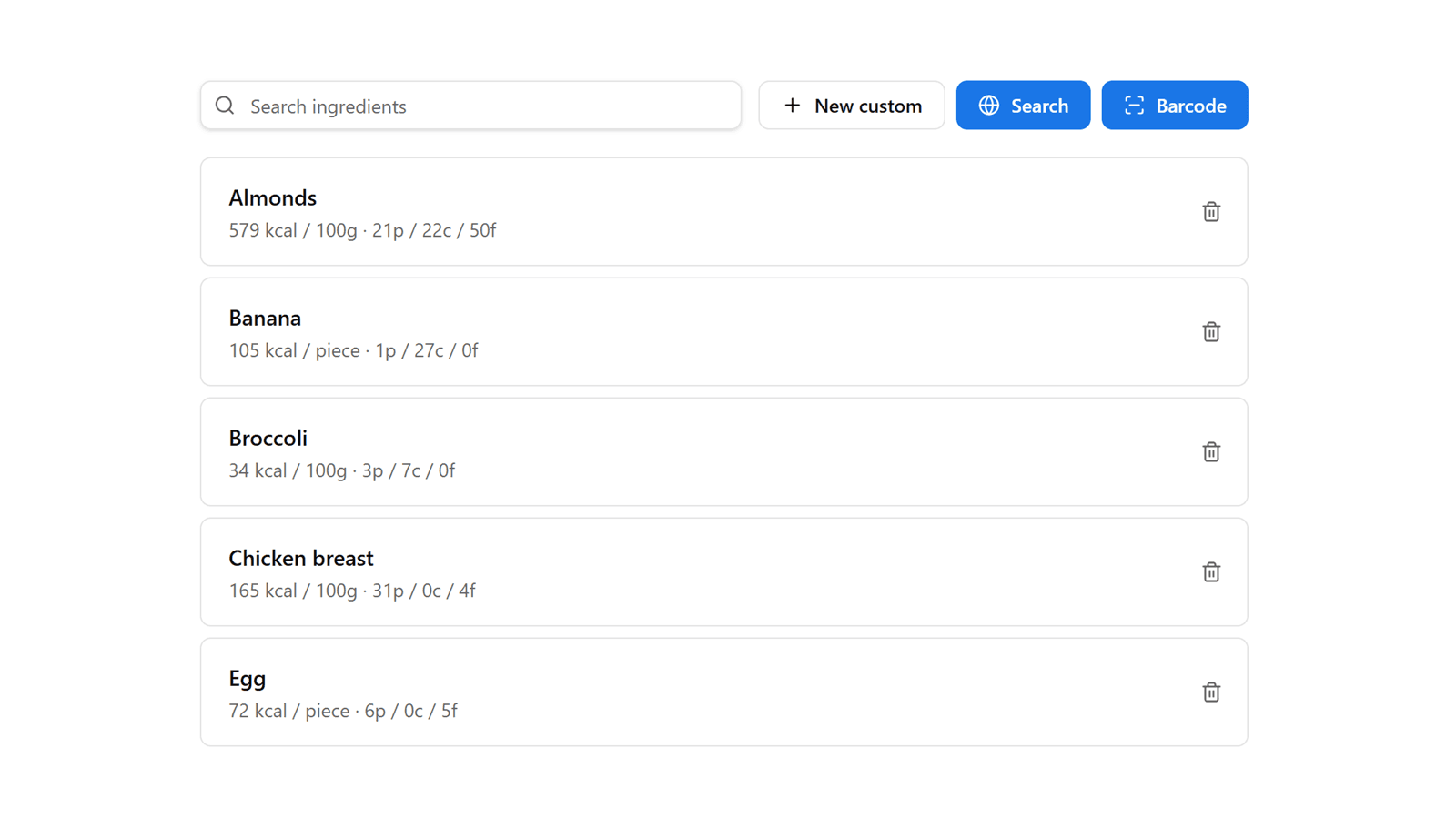The image size is (1456, 819).
Task: Click the scanner icon on Barcode button
Action: click(1134, 106)
